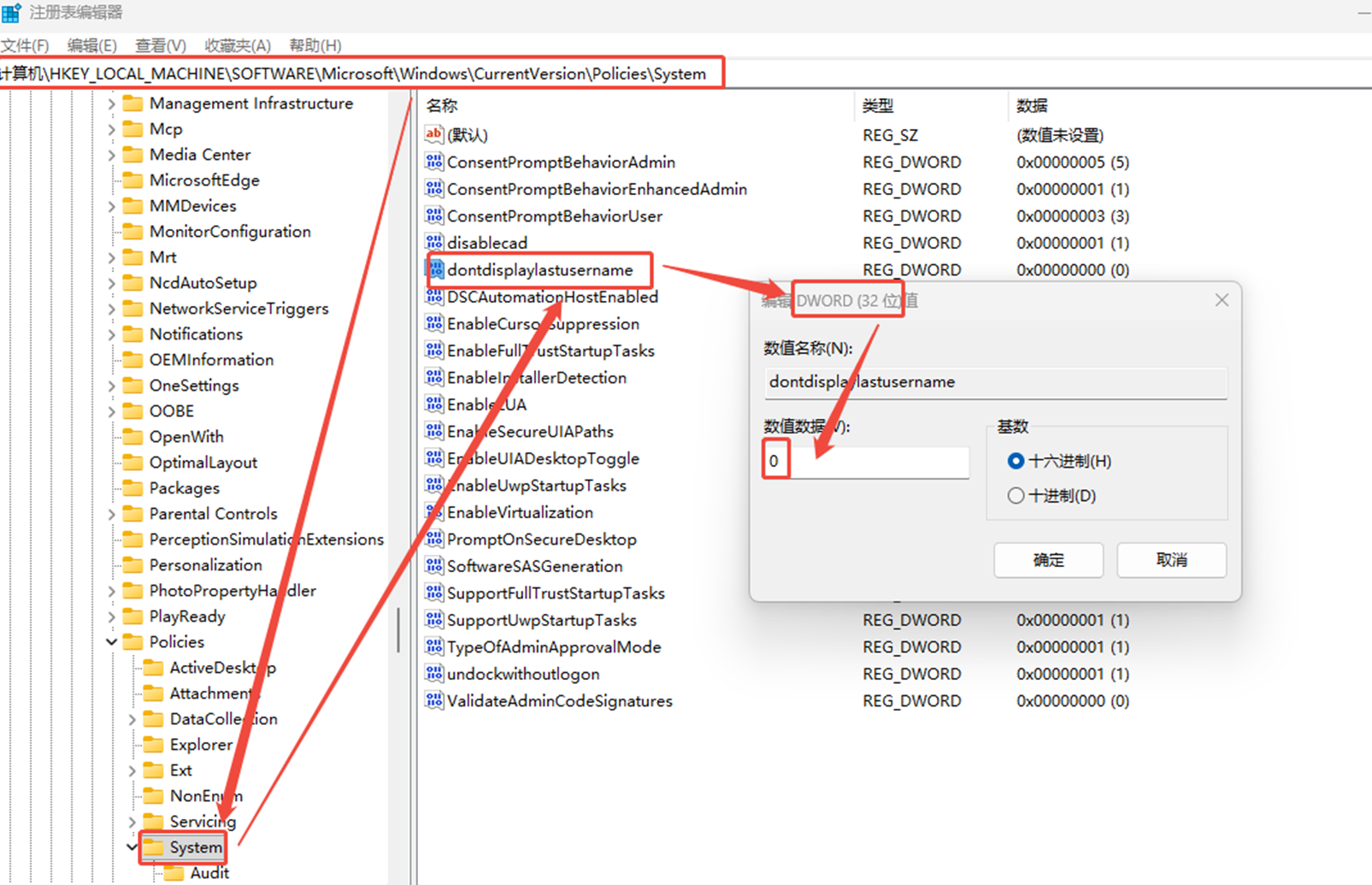
Task: Click the ConsentPromptBehaviorAdmin DWORD value icon
Action: pyautogui.click(x=434, y=162)
